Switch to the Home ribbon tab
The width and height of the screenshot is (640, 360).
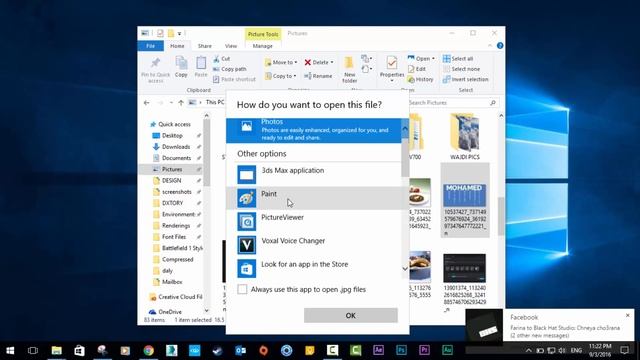tap(177, 46)
